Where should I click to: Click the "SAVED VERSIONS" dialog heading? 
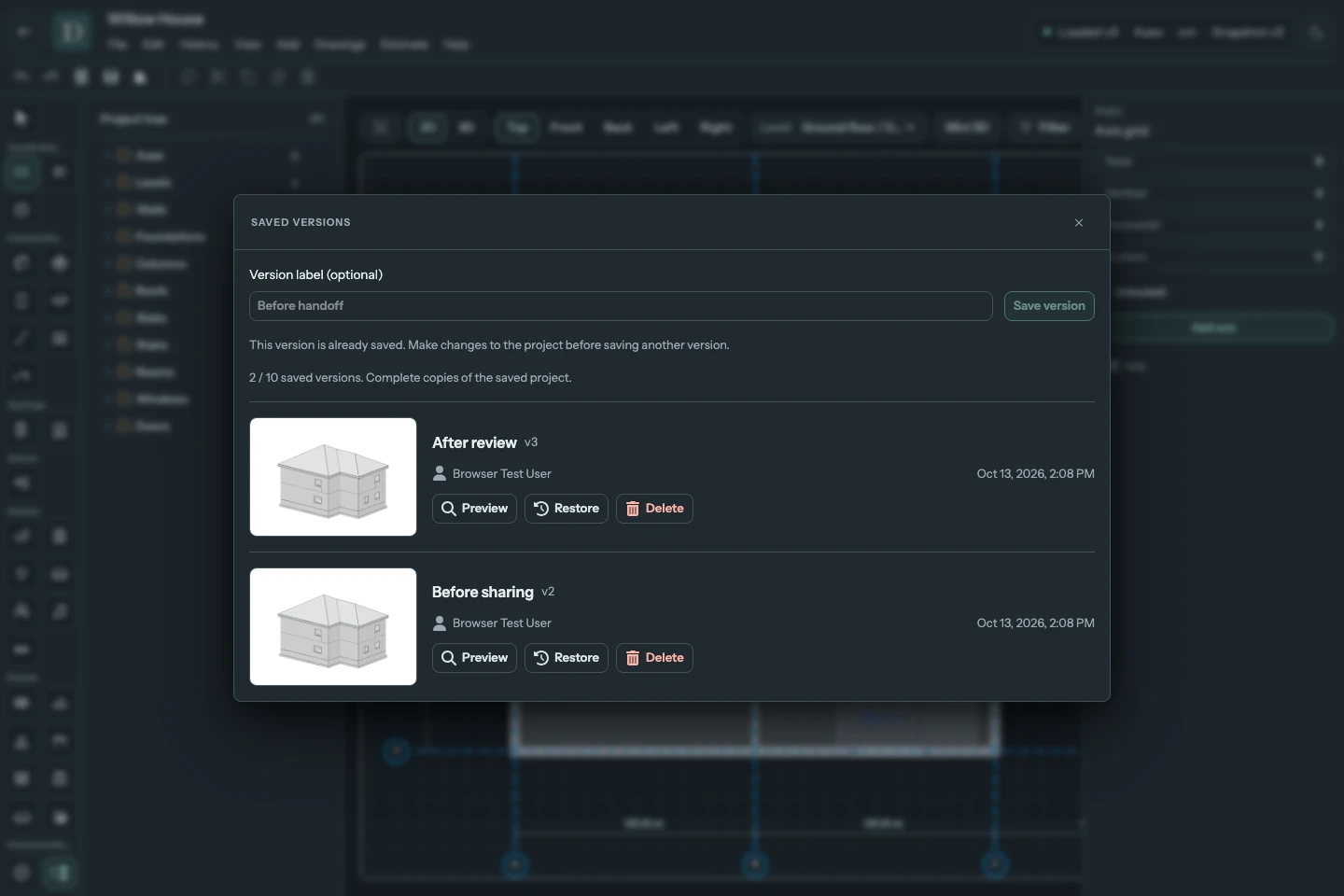[x=301, y=222]
